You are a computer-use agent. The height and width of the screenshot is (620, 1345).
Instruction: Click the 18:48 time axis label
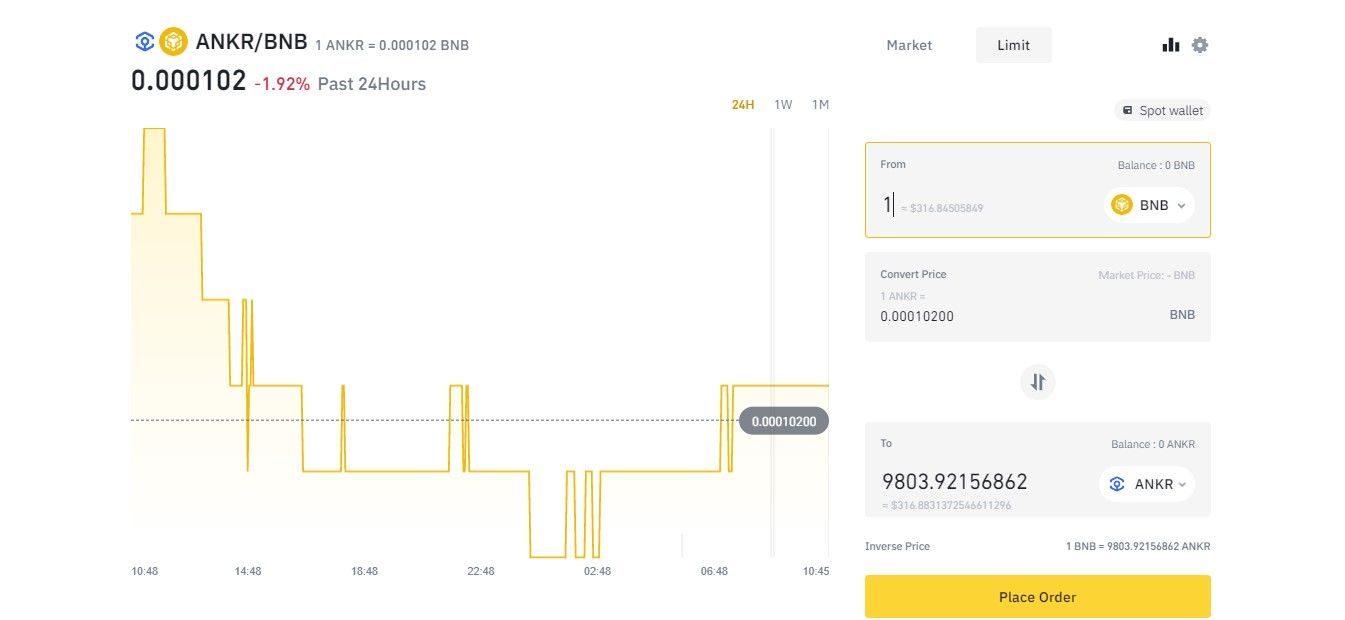[x=364, y=571]
